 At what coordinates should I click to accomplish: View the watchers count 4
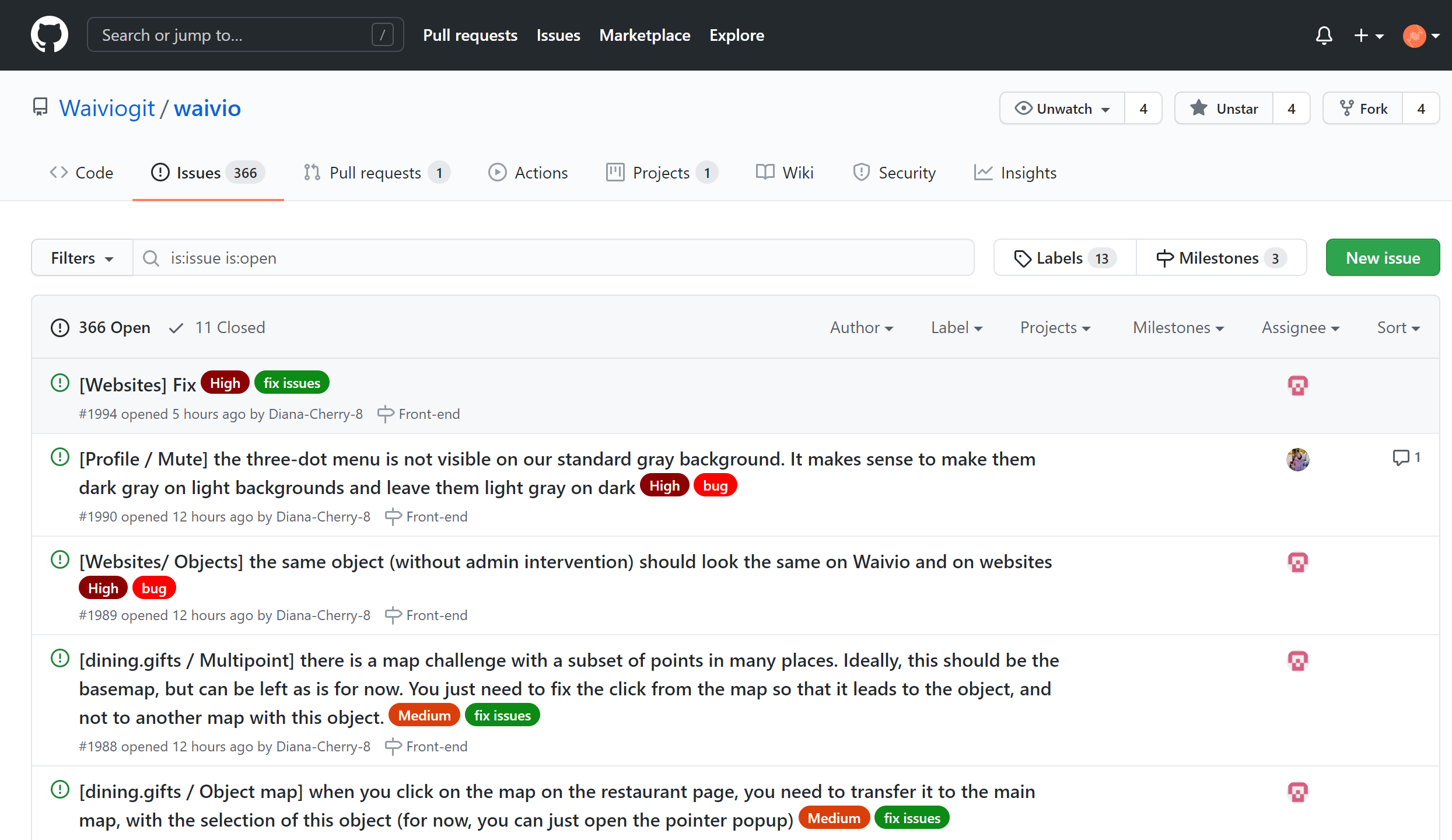click(1143, 108)
